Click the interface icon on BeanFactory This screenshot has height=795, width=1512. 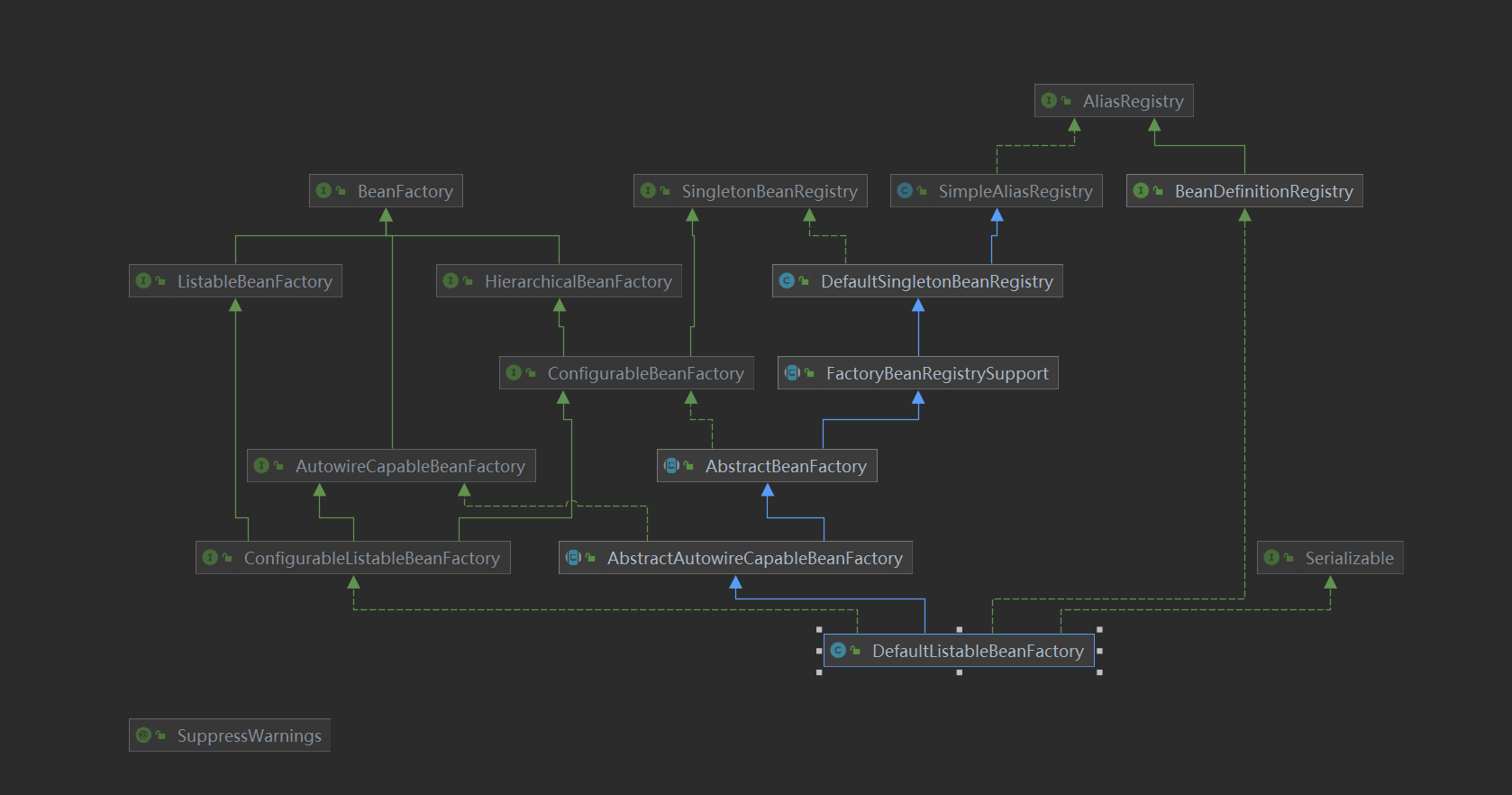pyautogui.click(x=323, y=190)
